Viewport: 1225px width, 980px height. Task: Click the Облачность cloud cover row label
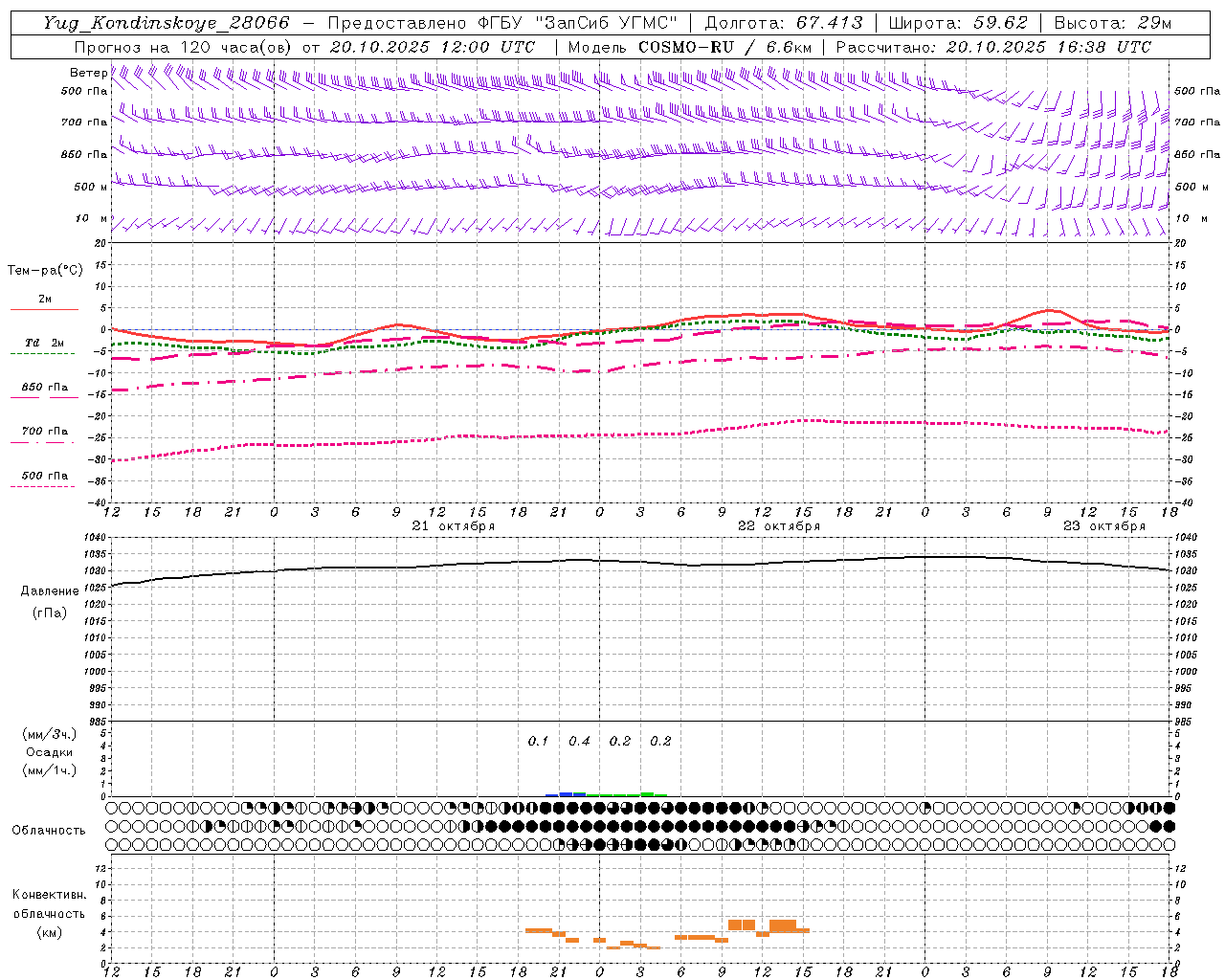pyautogui.click(x=49, y=830)
